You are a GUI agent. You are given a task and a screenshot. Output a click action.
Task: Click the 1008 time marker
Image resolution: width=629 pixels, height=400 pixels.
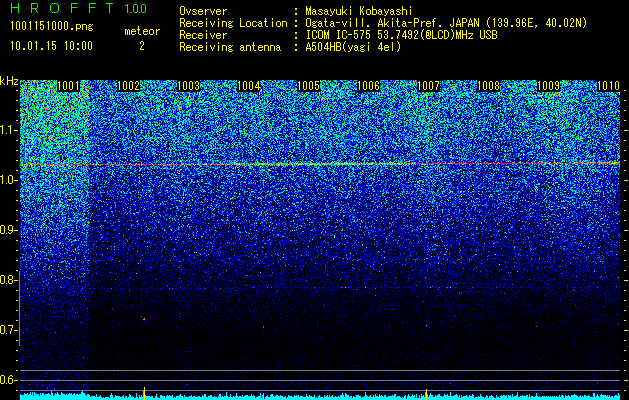(489, 86)
